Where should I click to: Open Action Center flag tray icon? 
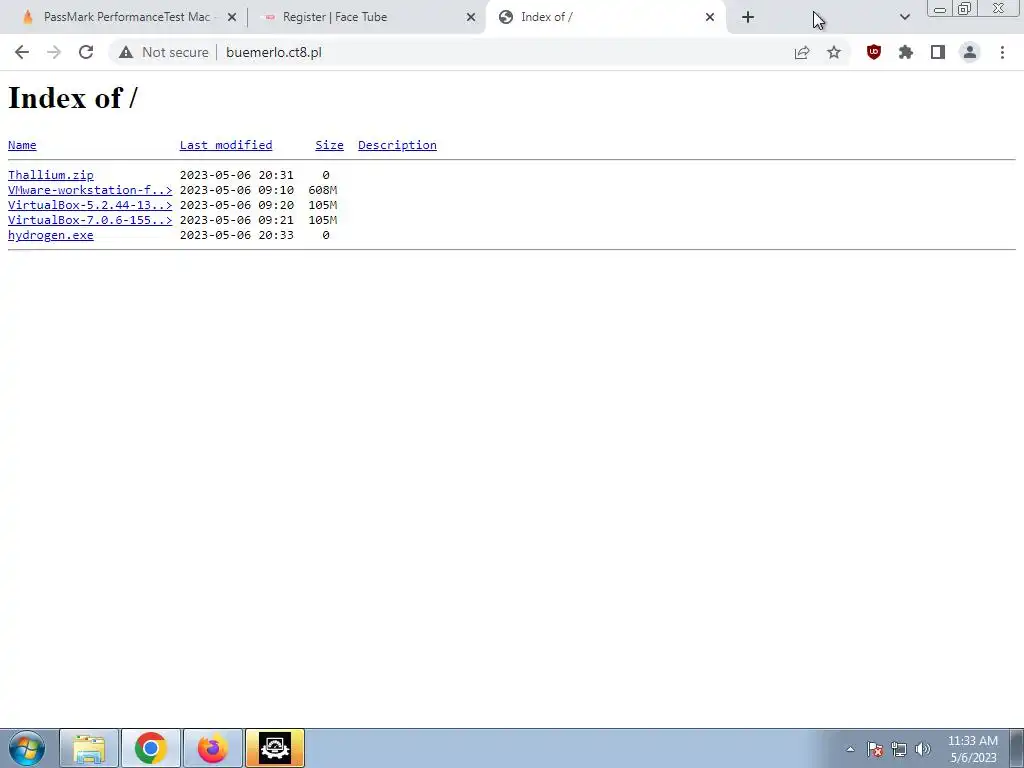tap(875, 749)
